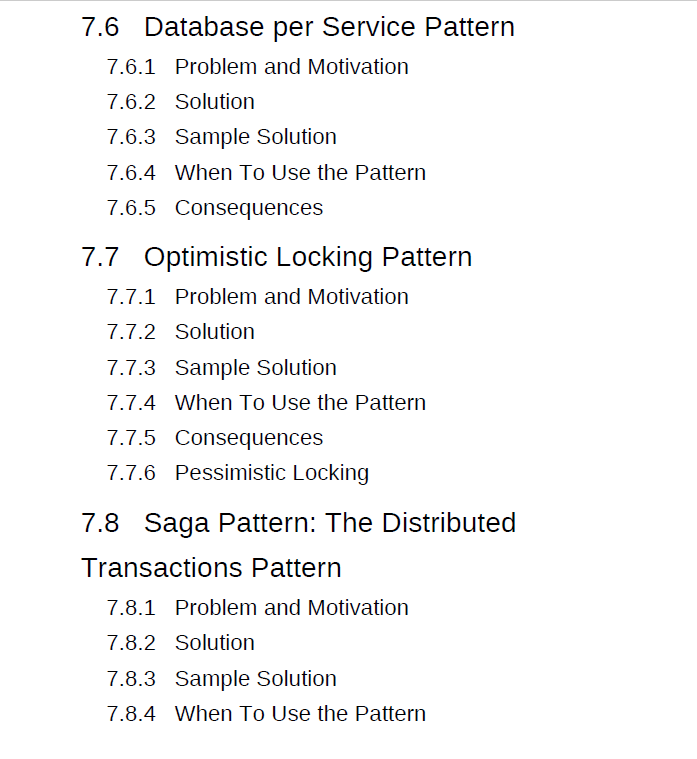This screenshot has width=697, height=759.
Task: Navigate to 7.7.6 Pessimistic Locking
Action: tap(271, 473)
